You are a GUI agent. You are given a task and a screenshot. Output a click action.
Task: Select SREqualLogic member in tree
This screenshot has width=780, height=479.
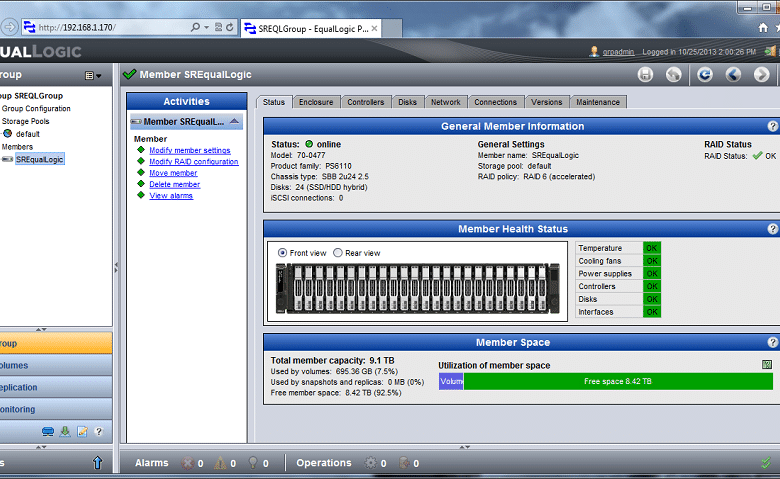[40, 159]
